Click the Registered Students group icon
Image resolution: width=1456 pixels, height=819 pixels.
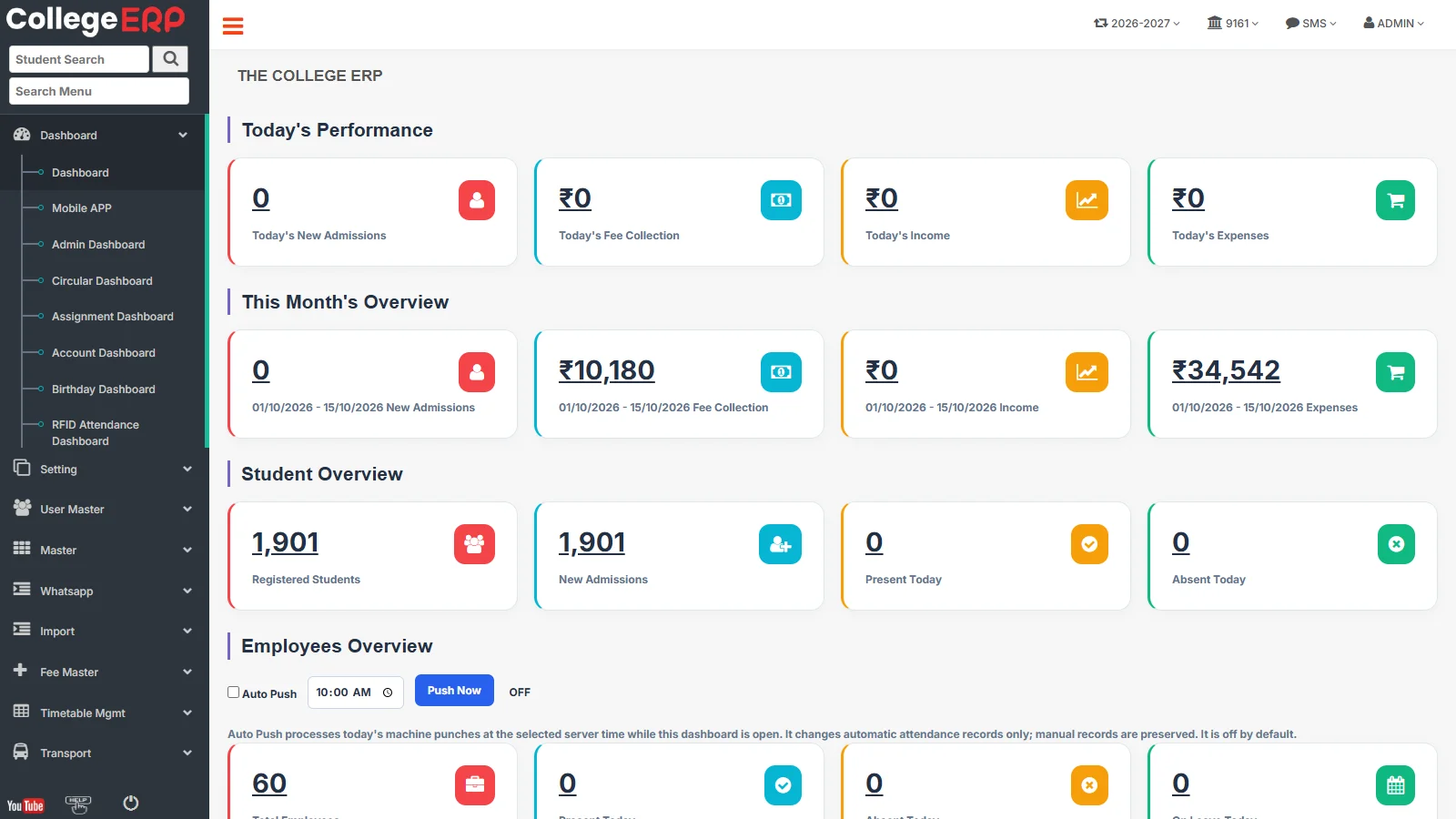point(474,544)
